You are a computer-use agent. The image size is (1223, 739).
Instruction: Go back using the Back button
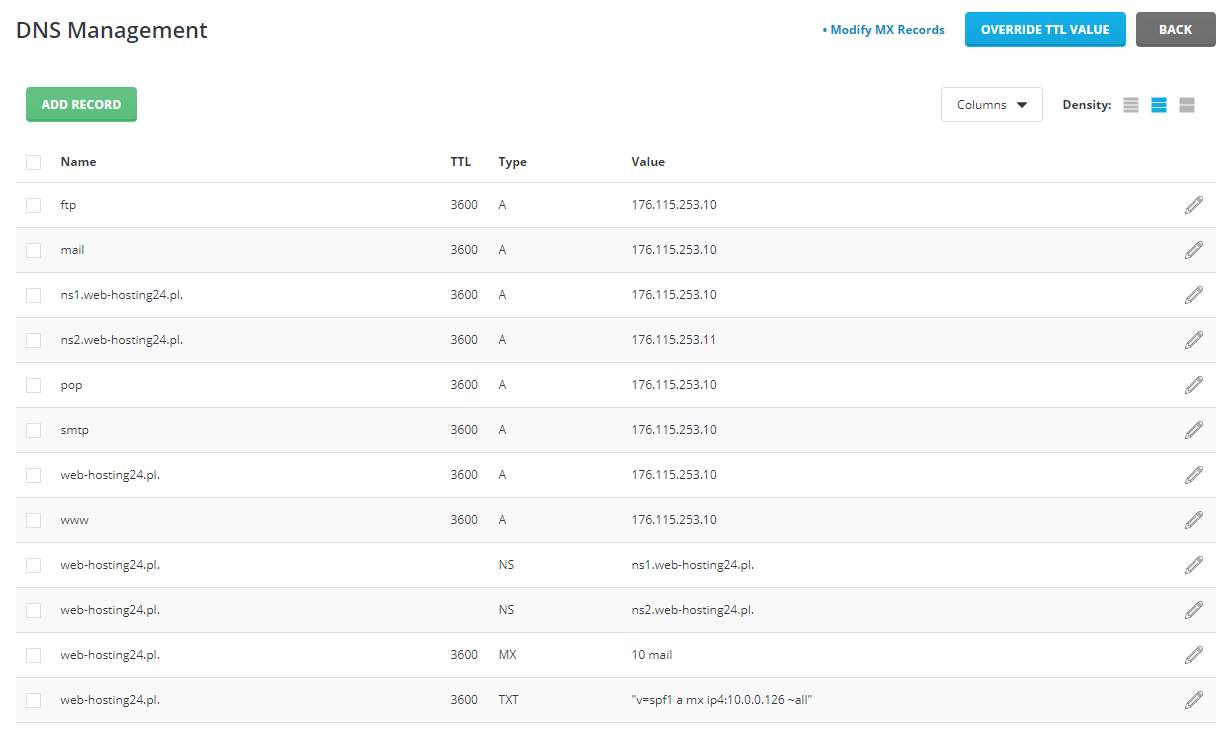click(1175, 30)
